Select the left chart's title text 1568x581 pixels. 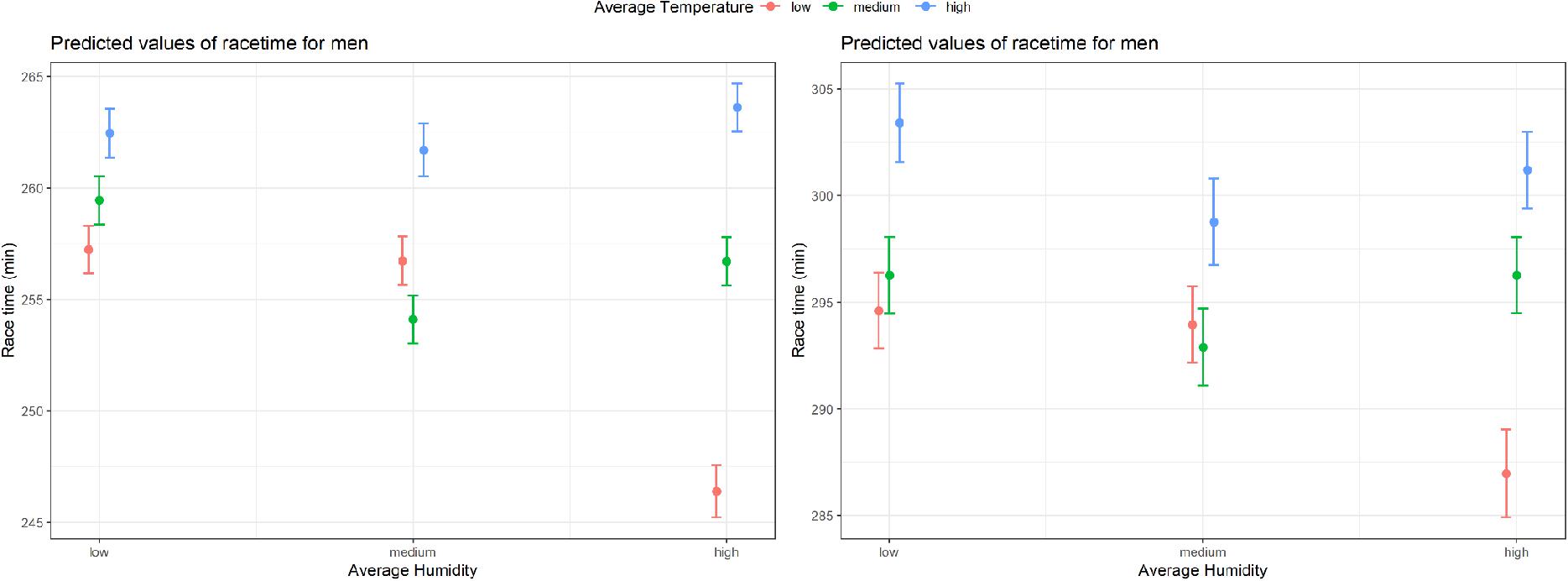pyautogui.click(x=210, y=44)
